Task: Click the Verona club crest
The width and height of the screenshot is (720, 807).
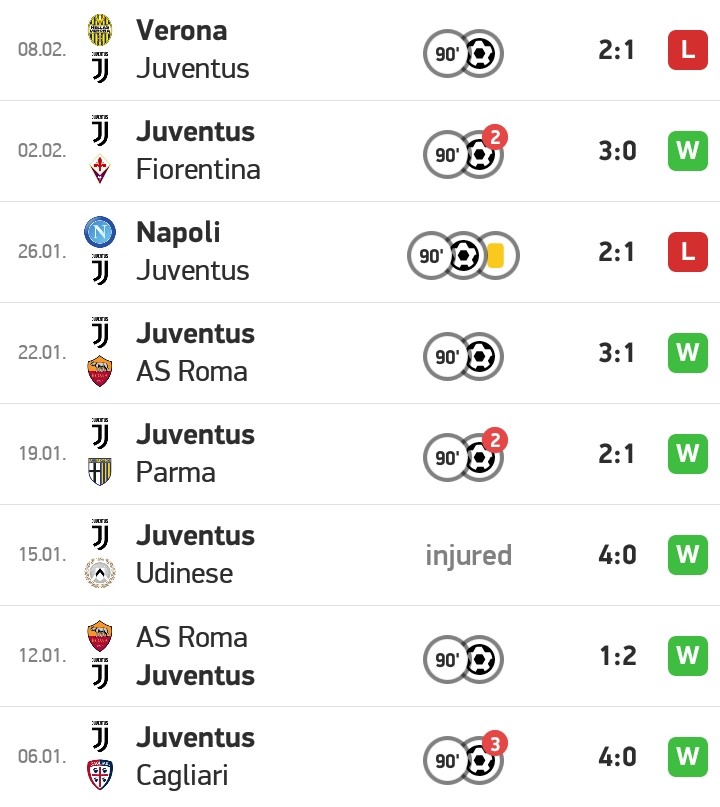Action: pos(100,30)
